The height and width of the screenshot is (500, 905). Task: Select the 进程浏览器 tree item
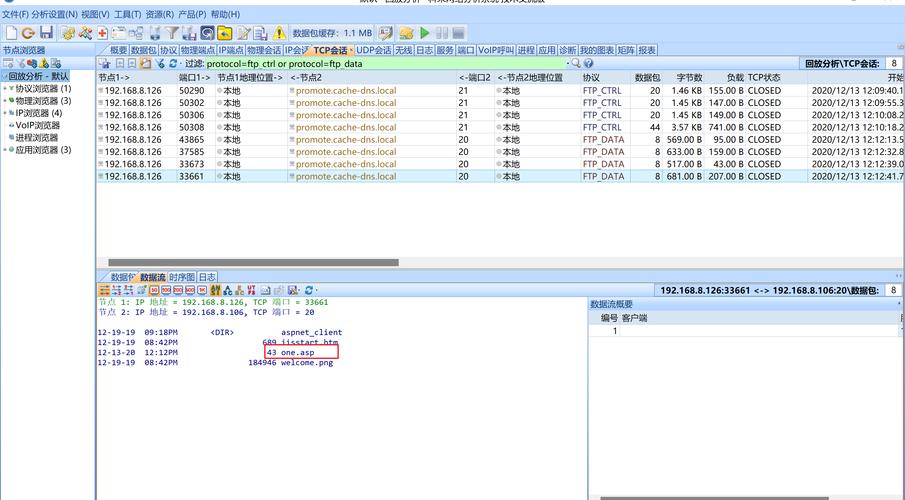pyautogui.click(x=37, y=137)
